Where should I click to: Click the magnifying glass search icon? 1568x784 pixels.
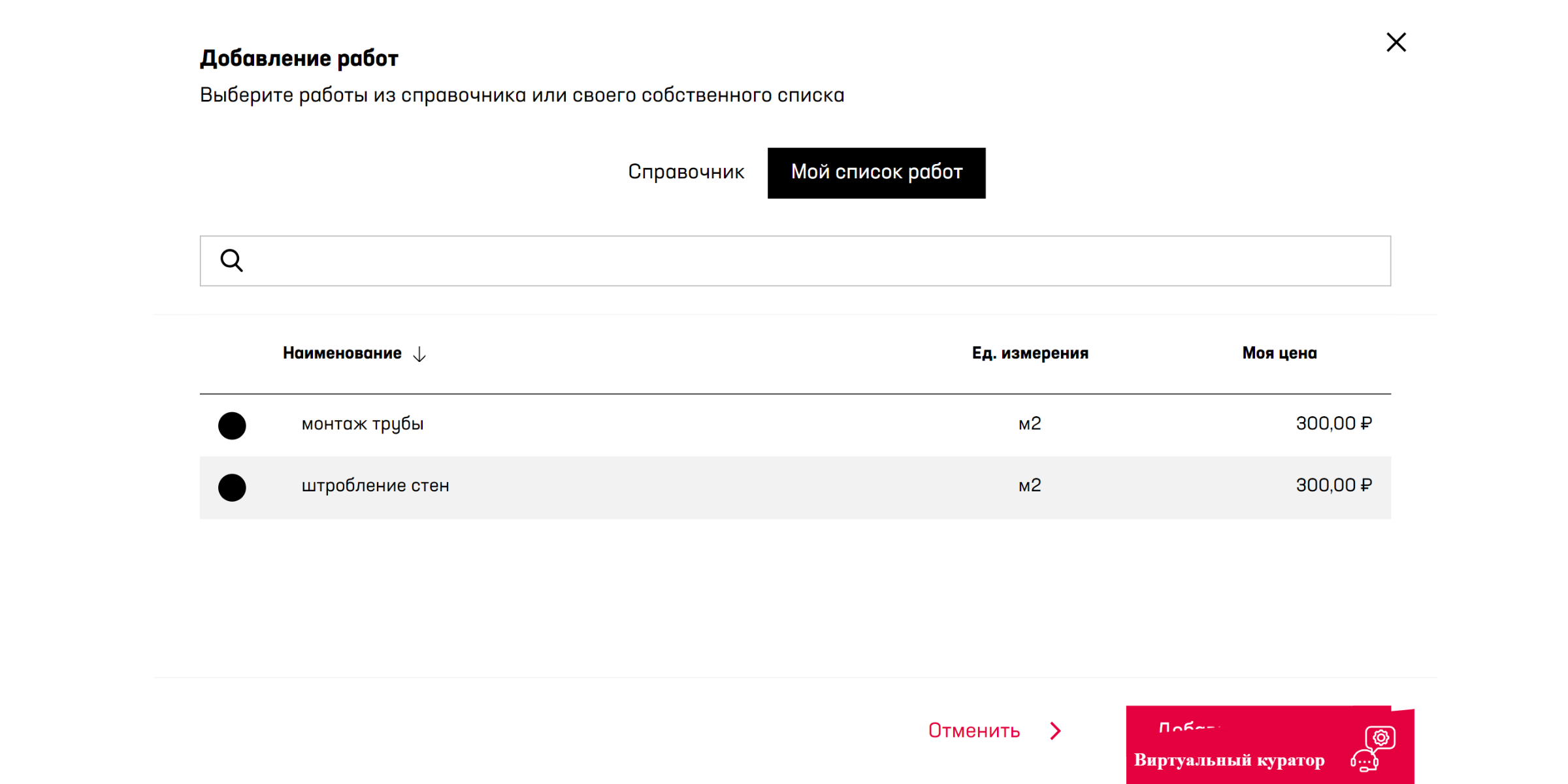pos(231,261)
